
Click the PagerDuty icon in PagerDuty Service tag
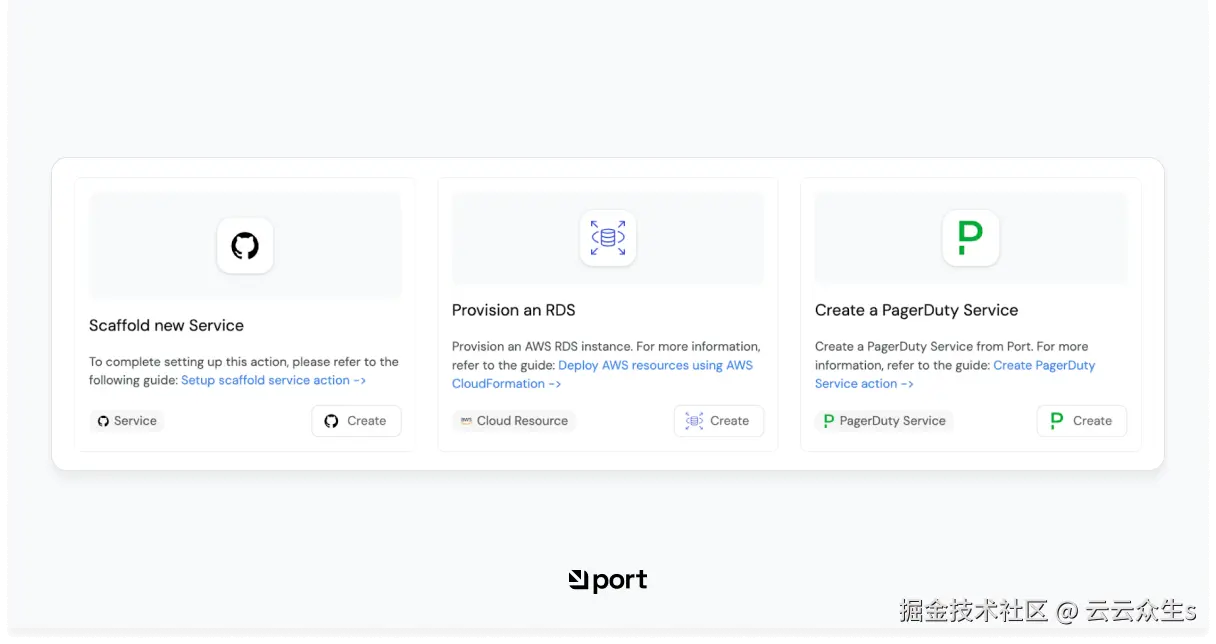pos(828,421)
